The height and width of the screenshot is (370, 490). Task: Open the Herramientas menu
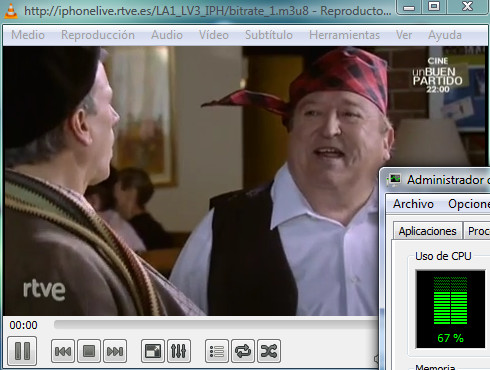pos(344,35)
